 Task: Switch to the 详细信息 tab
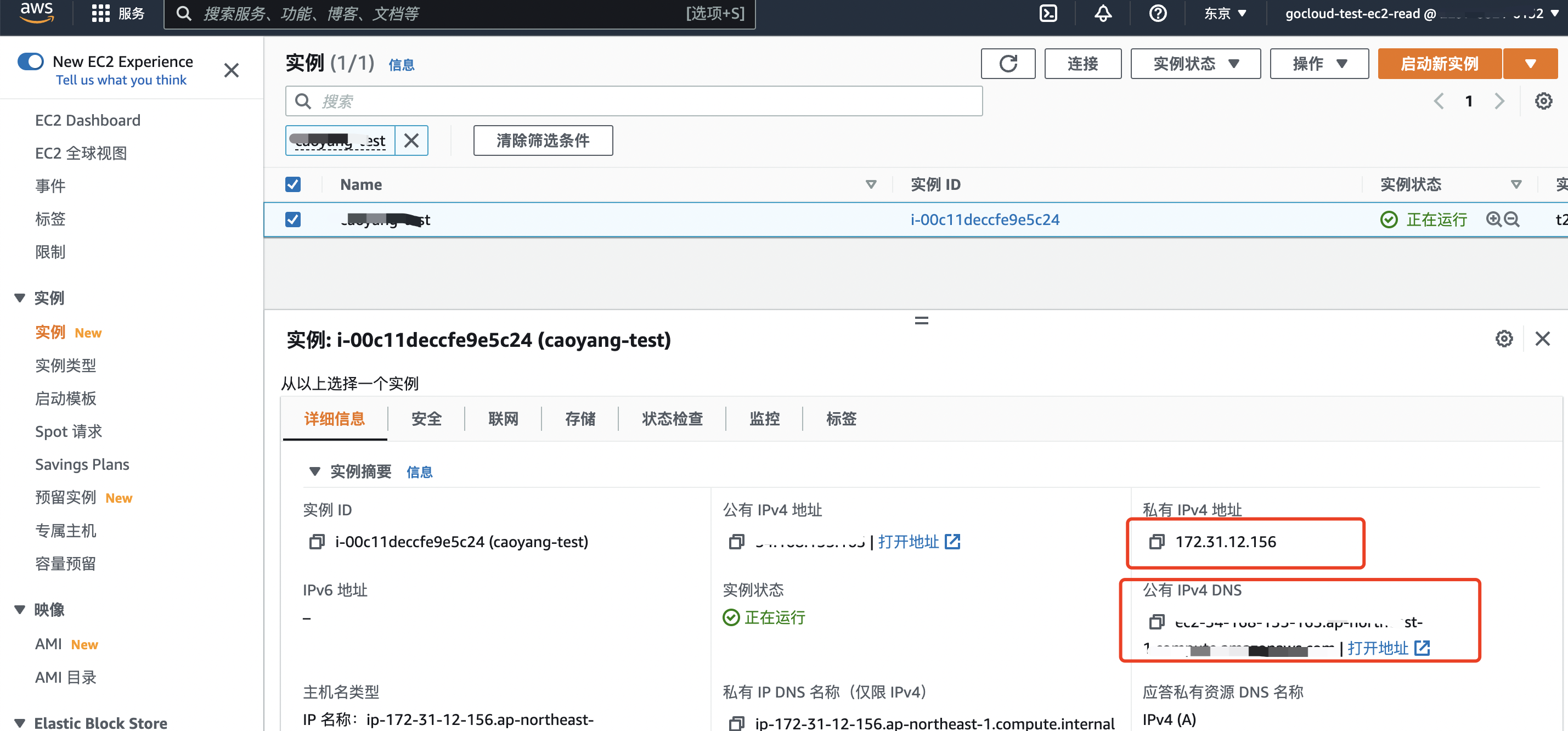tap(334, 419)
